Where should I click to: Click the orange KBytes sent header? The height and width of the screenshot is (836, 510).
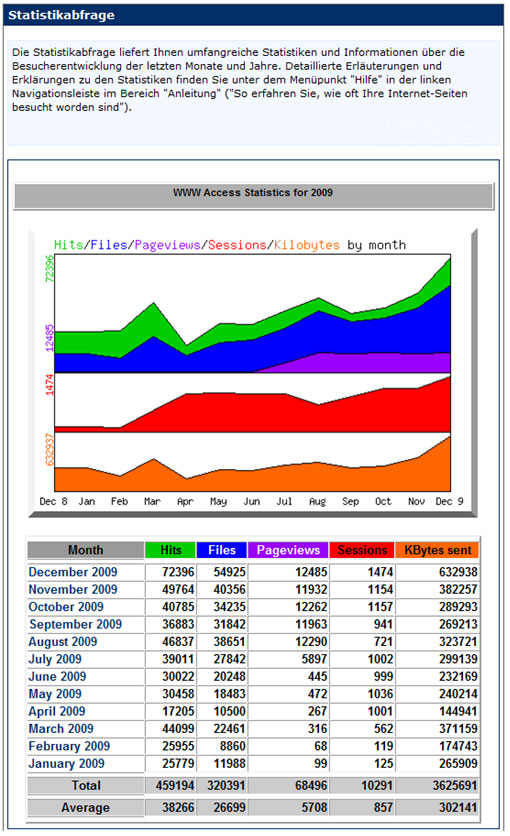[438, 550]
